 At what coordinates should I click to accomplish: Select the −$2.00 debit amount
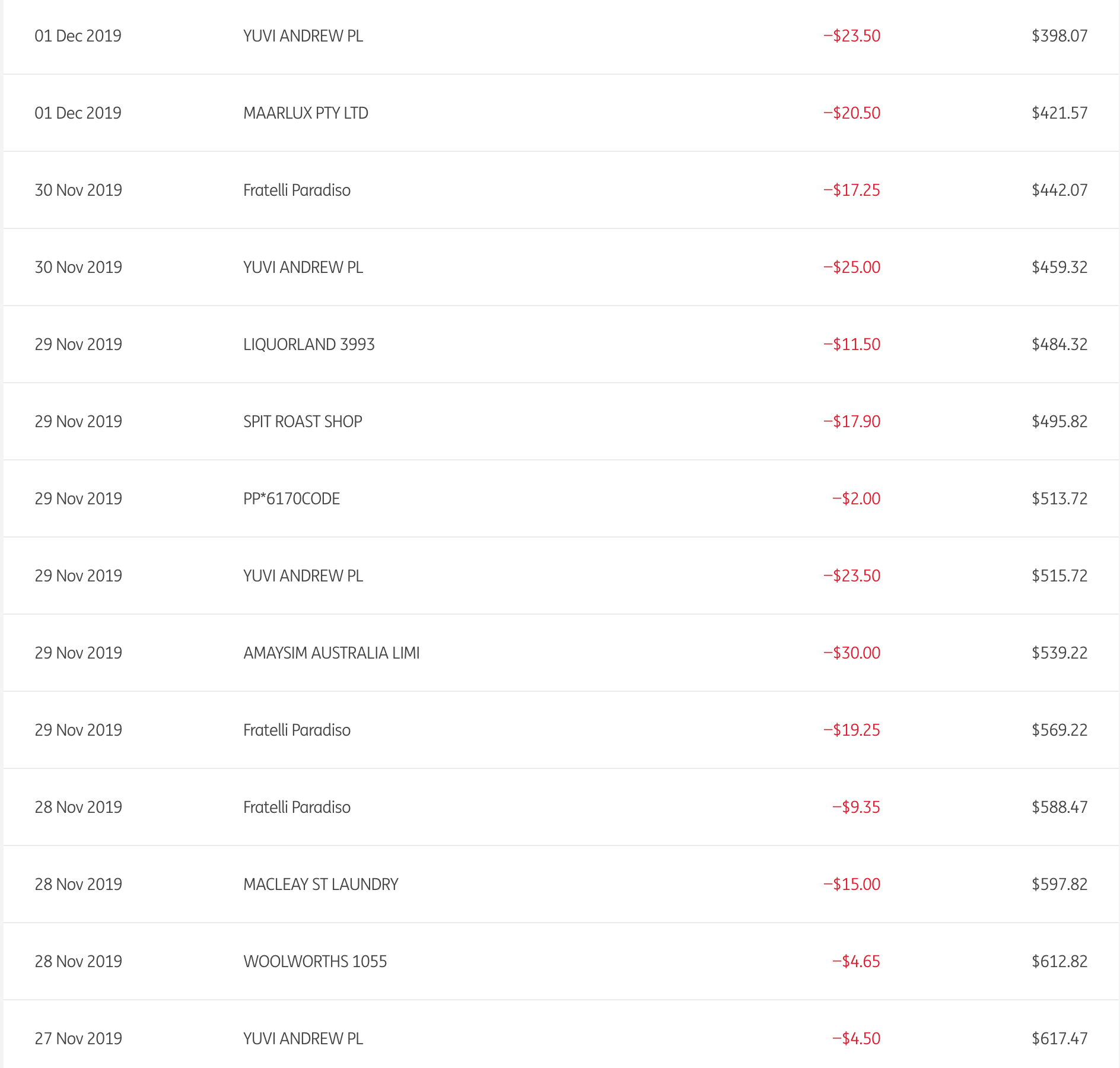(x=856, y=498)
